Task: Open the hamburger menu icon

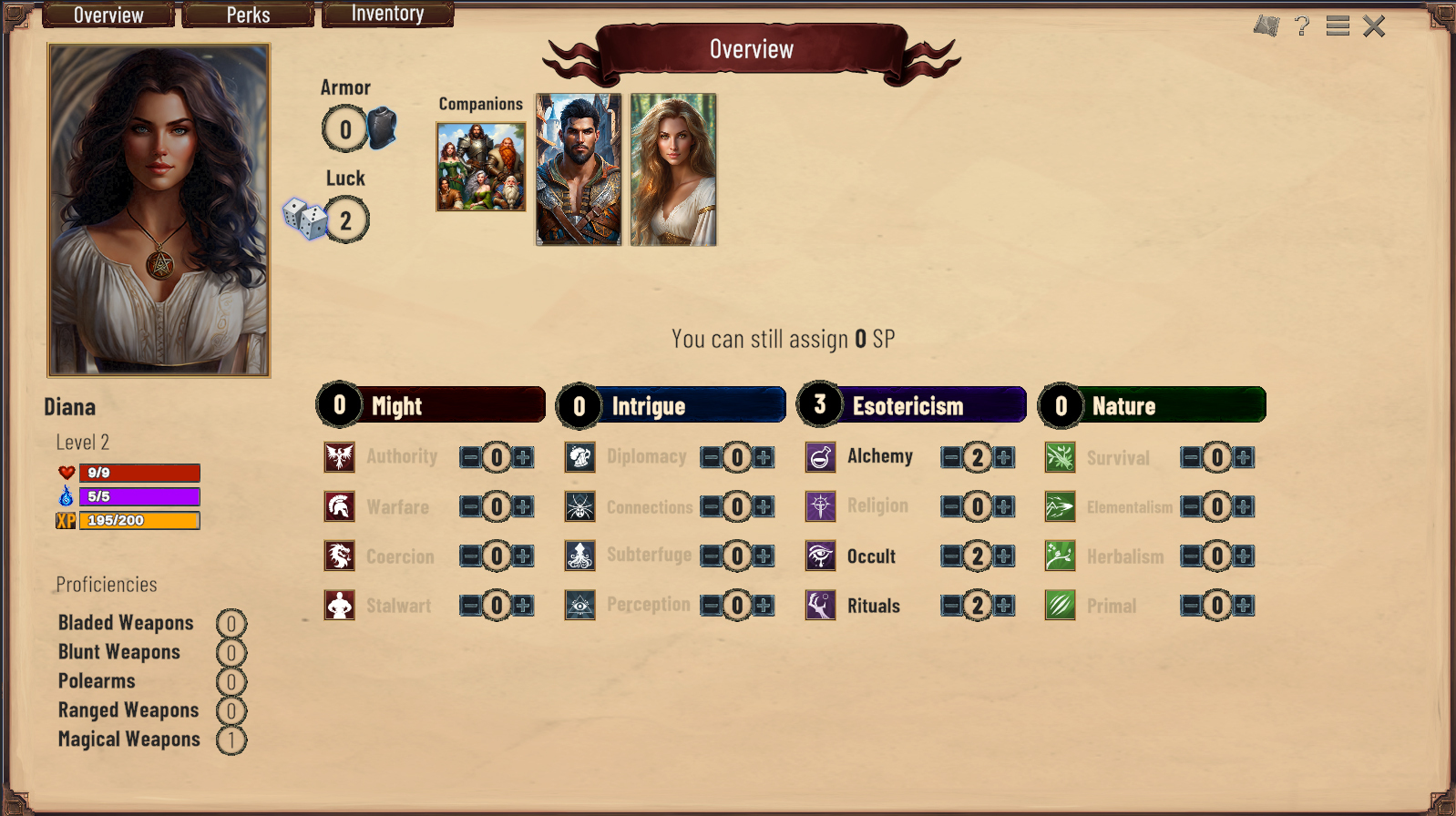Action: click(1338, 25)
